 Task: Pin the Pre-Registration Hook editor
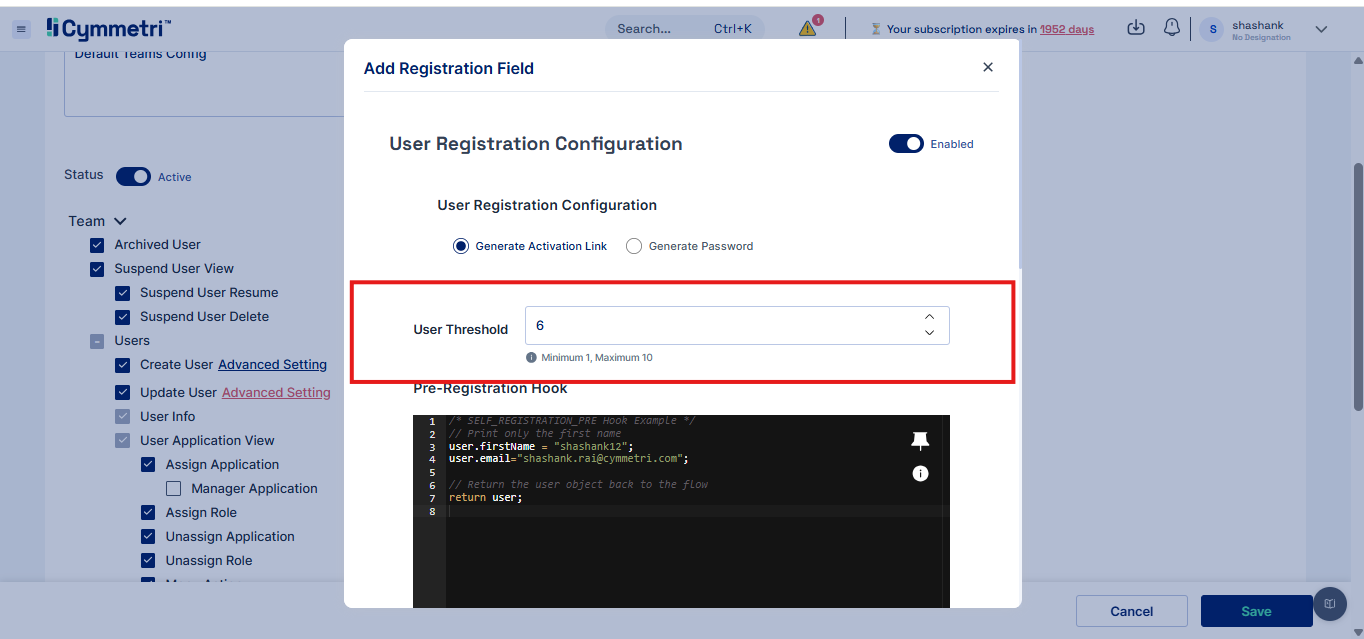(920, 441)
